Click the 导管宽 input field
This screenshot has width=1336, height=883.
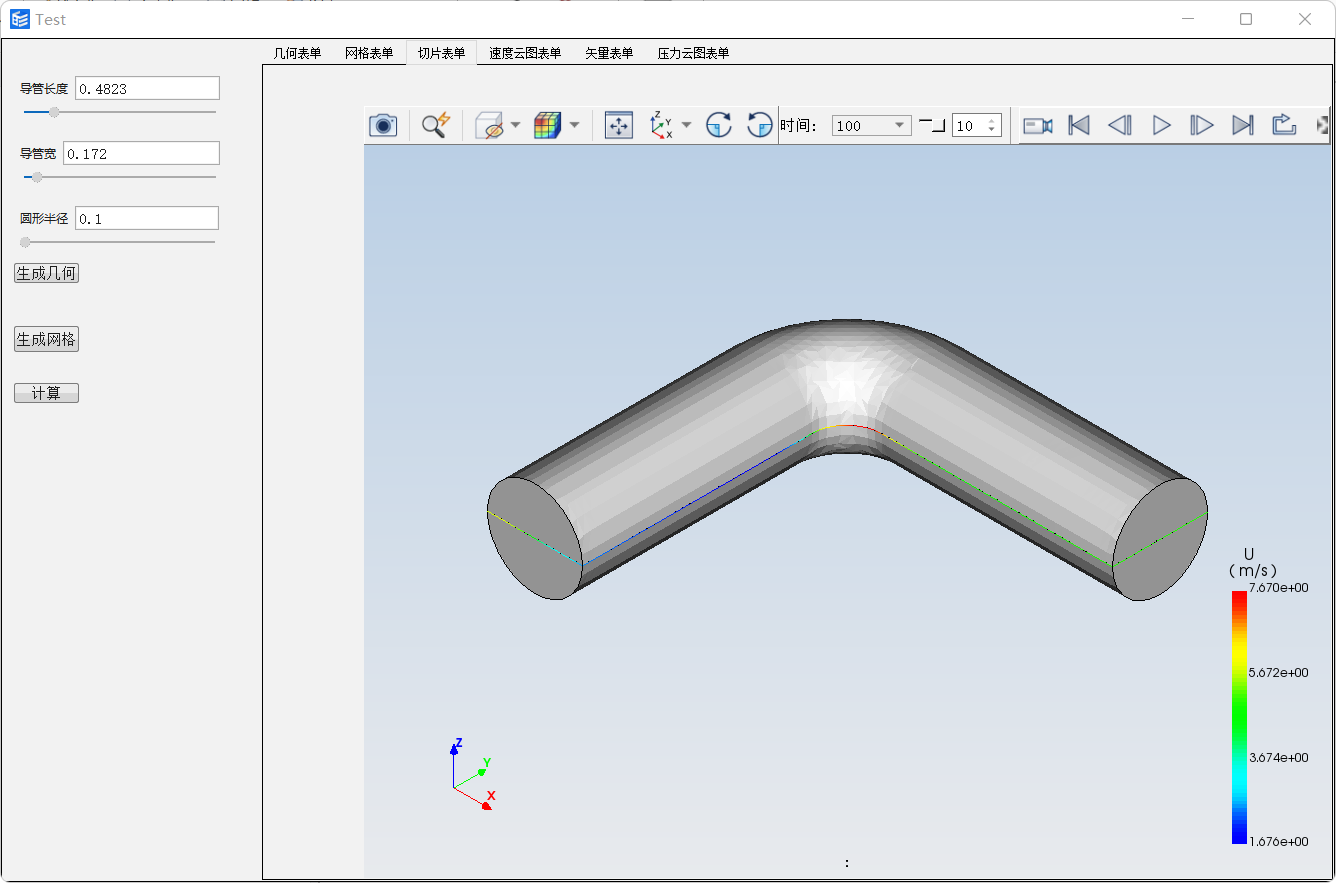[141, 153]
